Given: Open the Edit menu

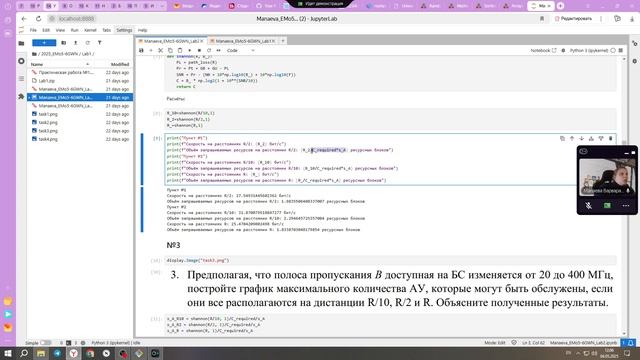Looking at the screenshot, I should click(46, 30).
